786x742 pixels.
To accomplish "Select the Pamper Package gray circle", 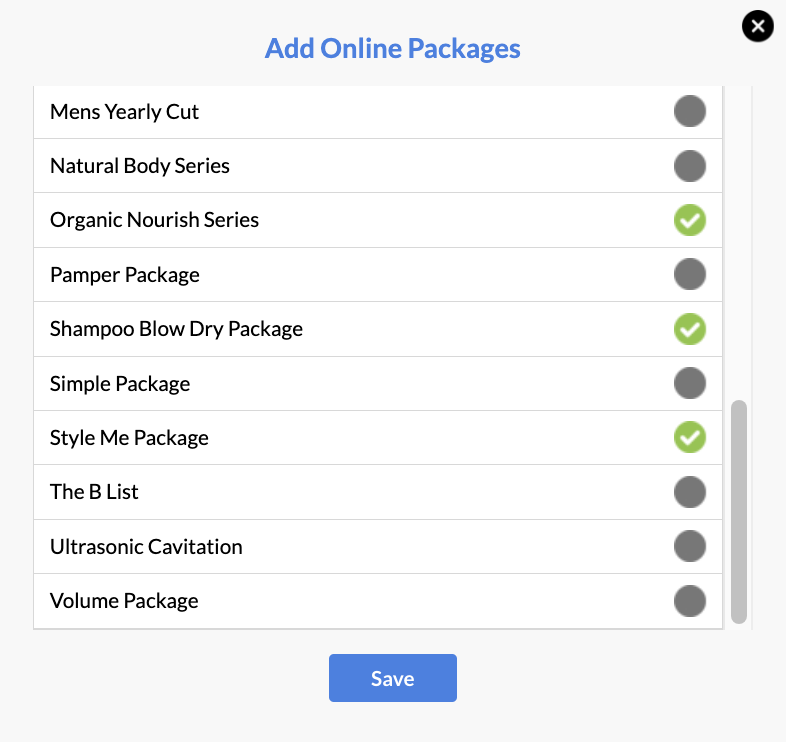I will pos(690,274).
